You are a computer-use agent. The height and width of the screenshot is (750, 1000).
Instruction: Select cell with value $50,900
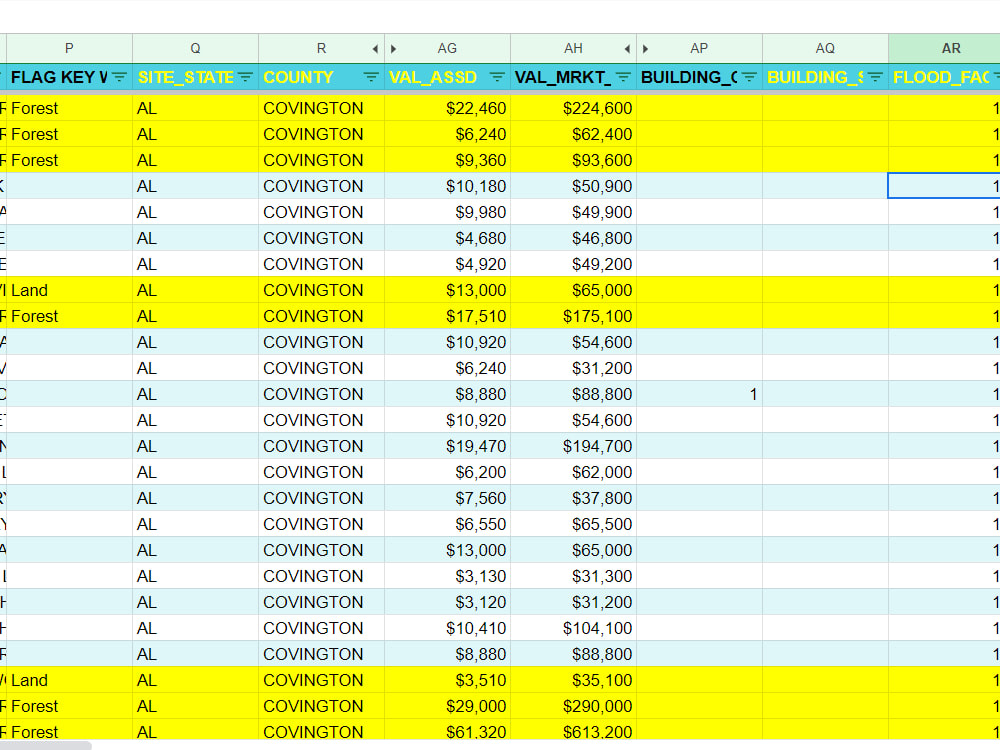[x=573, y=186]
